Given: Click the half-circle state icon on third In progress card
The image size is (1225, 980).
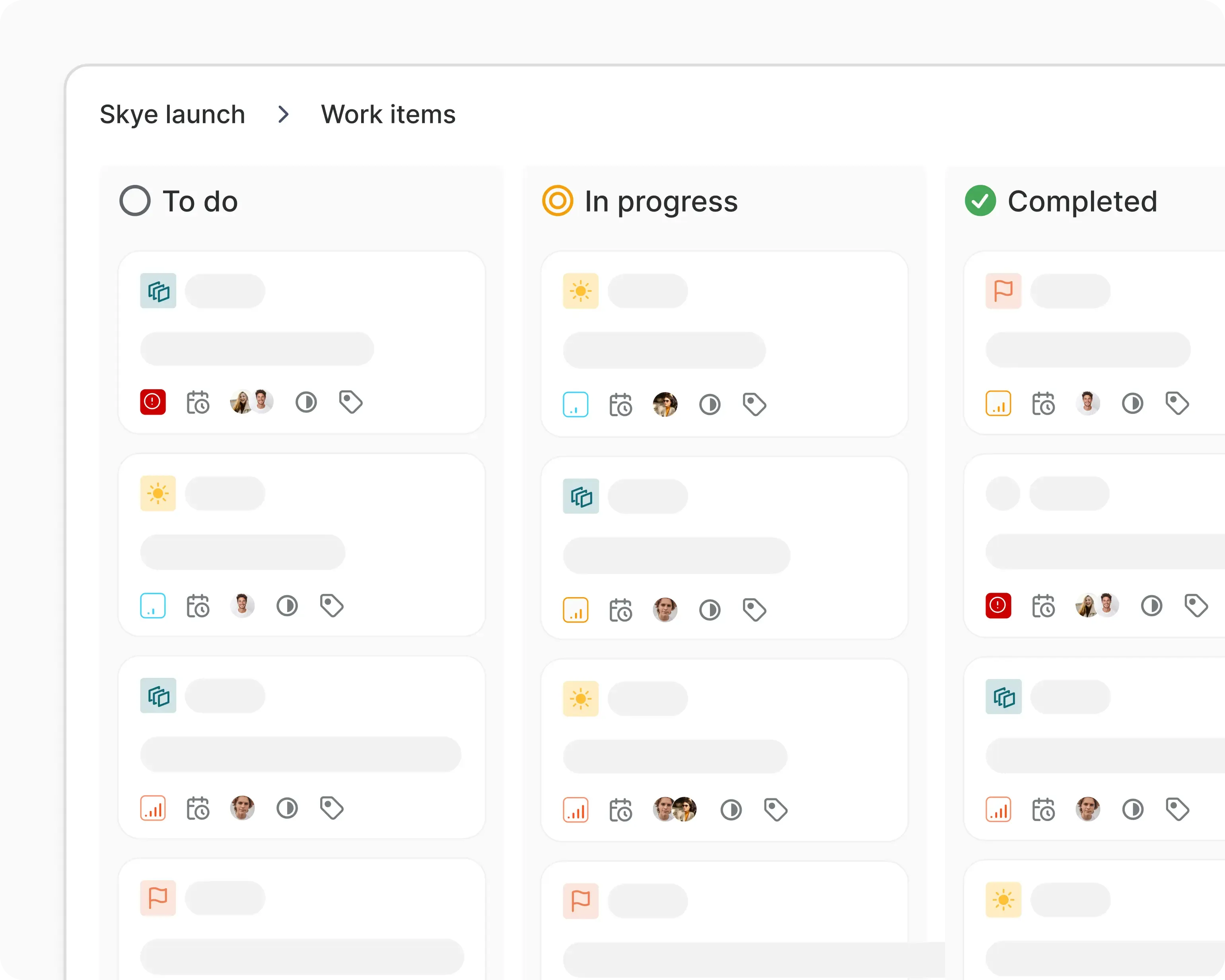Looking at the screenshot, I should 731,810.
